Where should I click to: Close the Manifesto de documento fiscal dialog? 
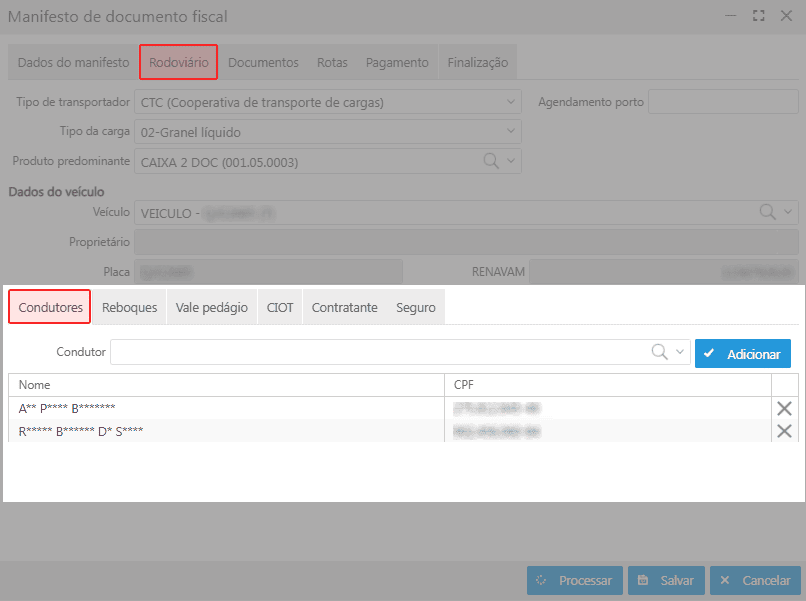coord(784,16)
